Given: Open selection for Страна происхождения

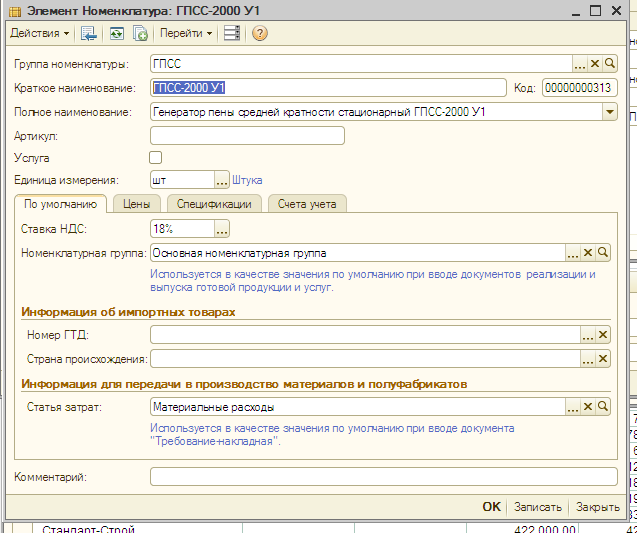Looking at the screenshot, I should point(588,359).
